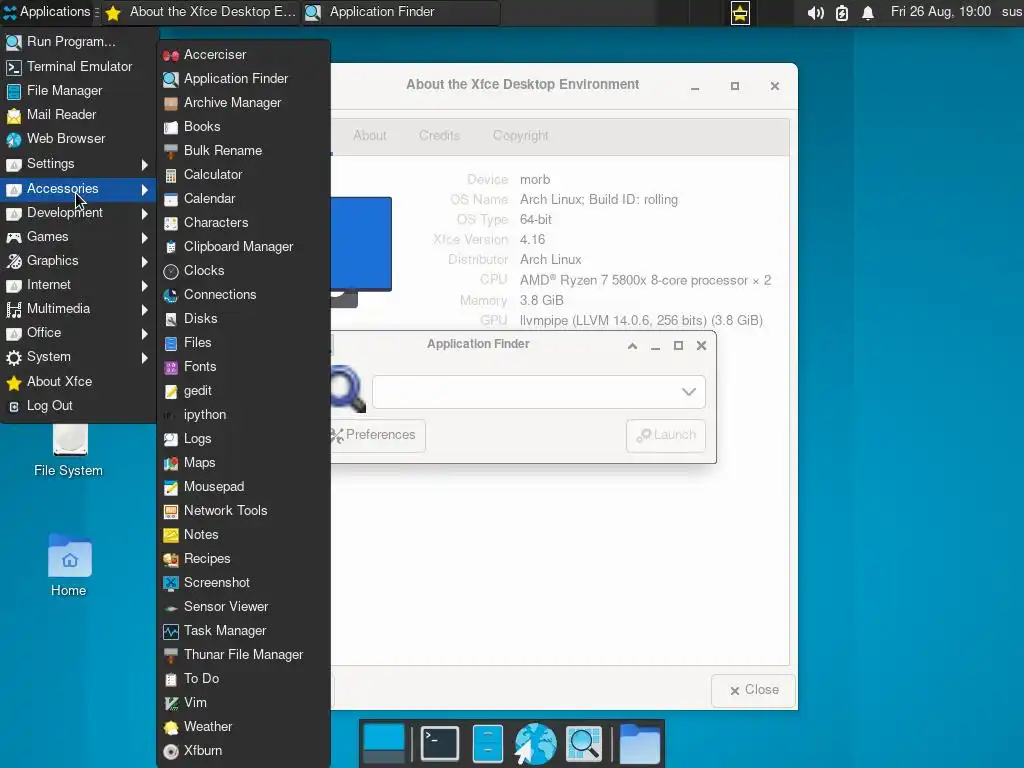1024x768 pixels.
Task: Expand the Graphics submenu
Action: pos(78,261)
